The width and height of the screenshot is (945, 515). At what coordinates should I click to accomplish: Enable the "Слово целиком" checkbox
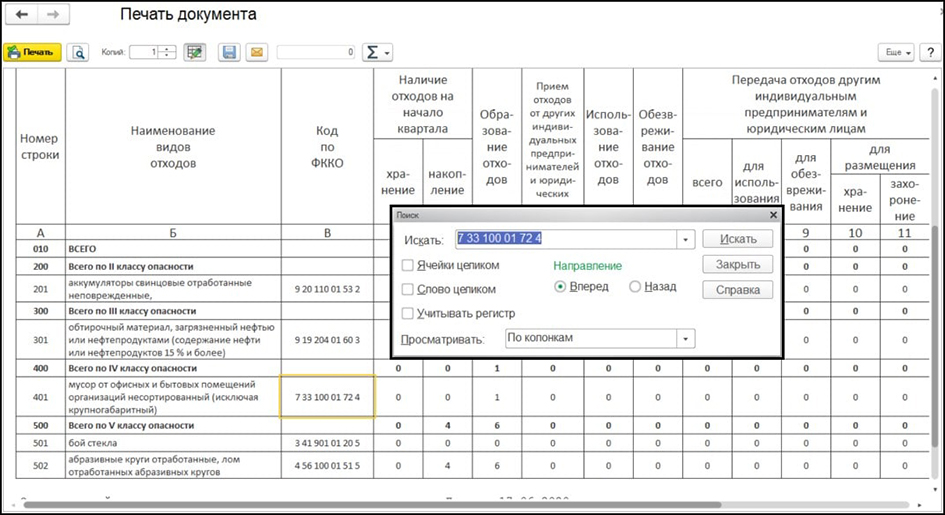click(408, 289)
